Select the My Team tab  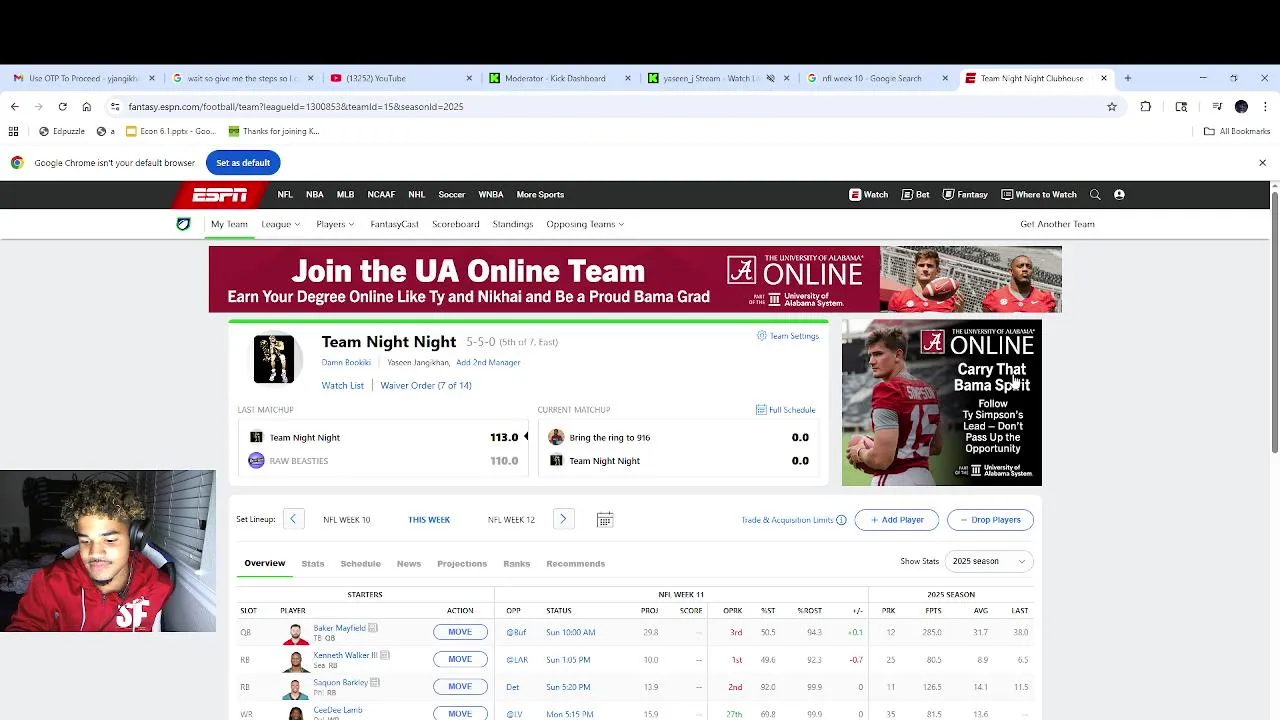click(x=229, y=224)
